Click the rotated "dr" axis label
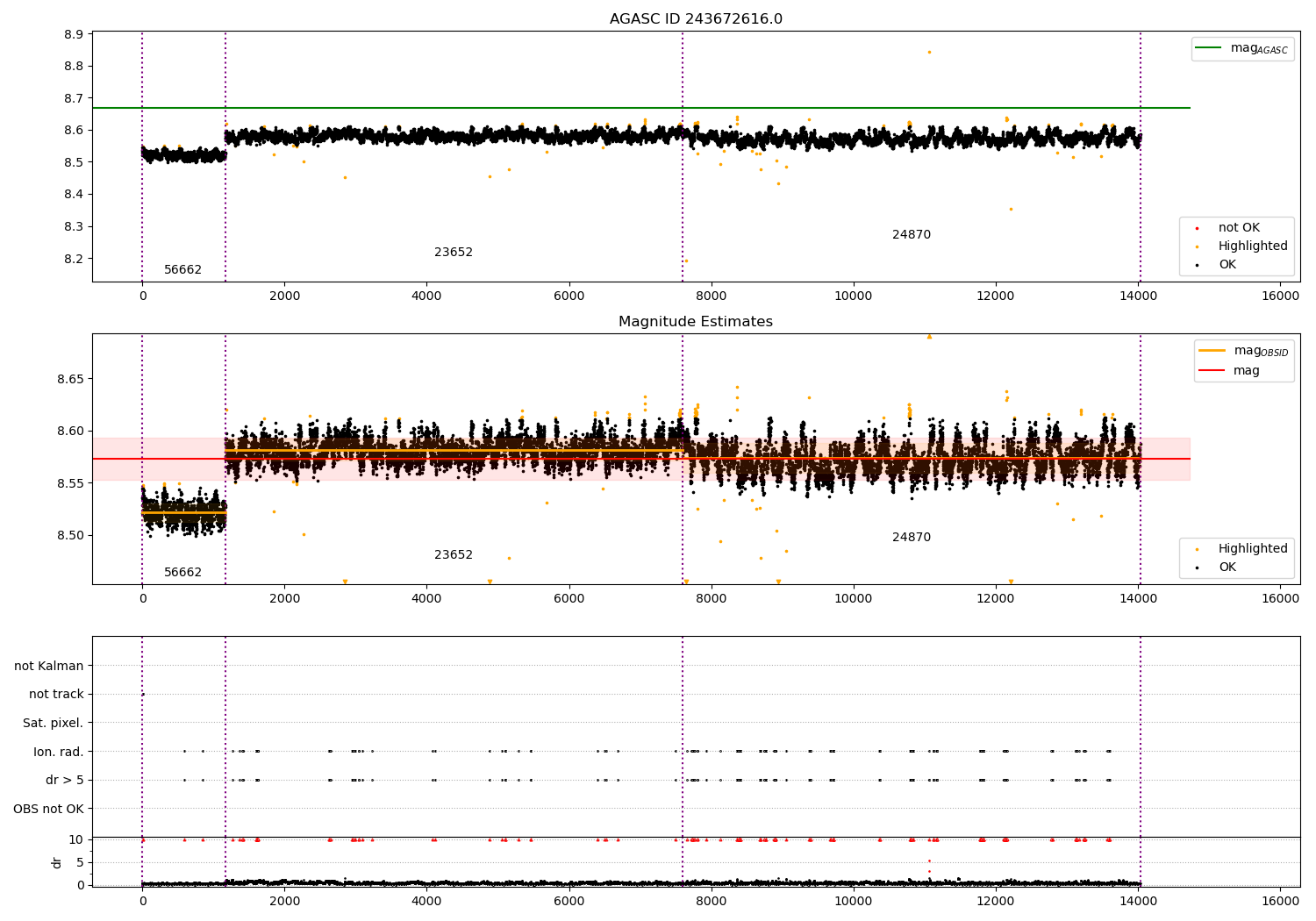Image resolution: width=1316 pixels, height=921 pixels. click(57, 862)
